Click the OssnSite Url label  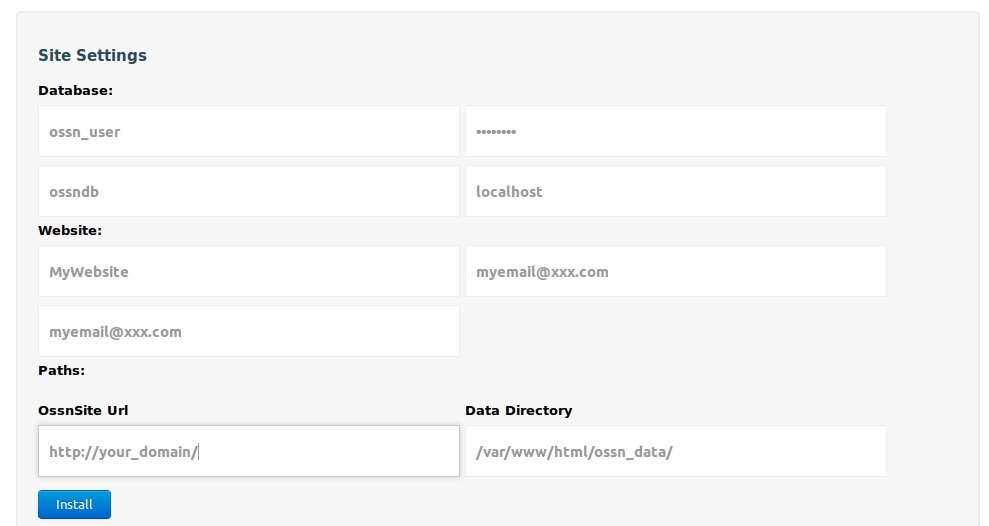83,411
